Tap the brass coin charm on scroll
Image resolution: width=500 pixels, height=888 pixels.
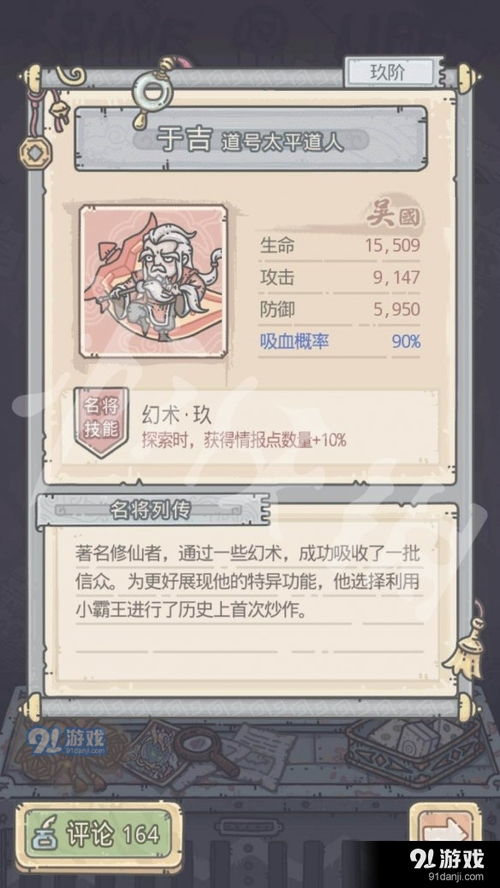pos(33,151)
